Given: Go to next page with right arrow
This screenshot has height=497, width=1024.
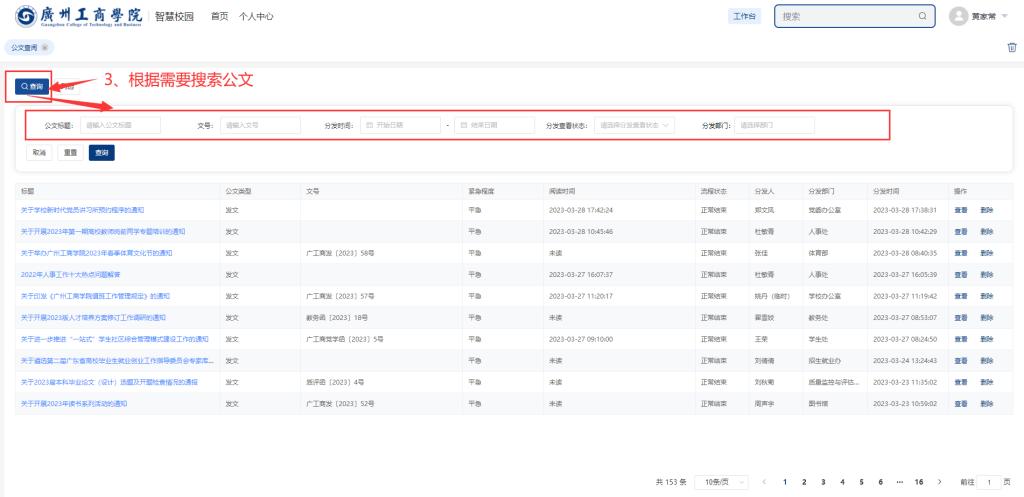Looking at the screenshot, I should [939, 481].
